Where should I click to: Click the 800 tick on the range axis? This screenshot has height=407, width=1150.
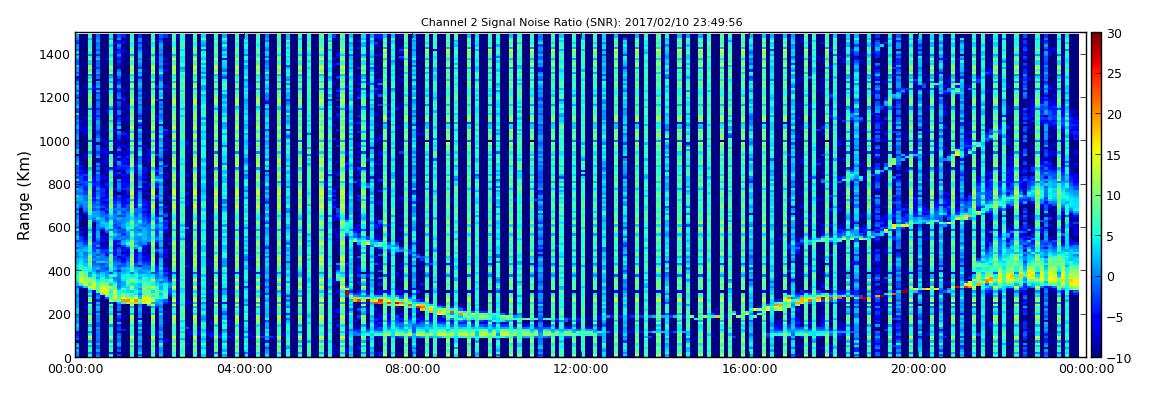[59, 185]
